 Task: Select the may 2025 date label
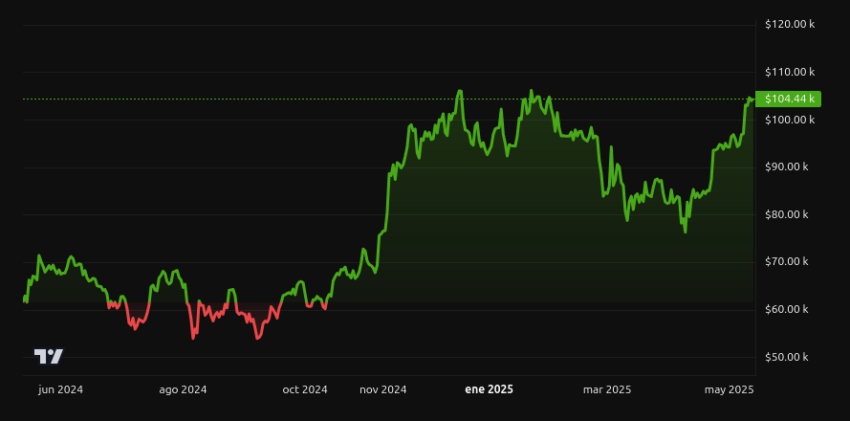(730, 390)
